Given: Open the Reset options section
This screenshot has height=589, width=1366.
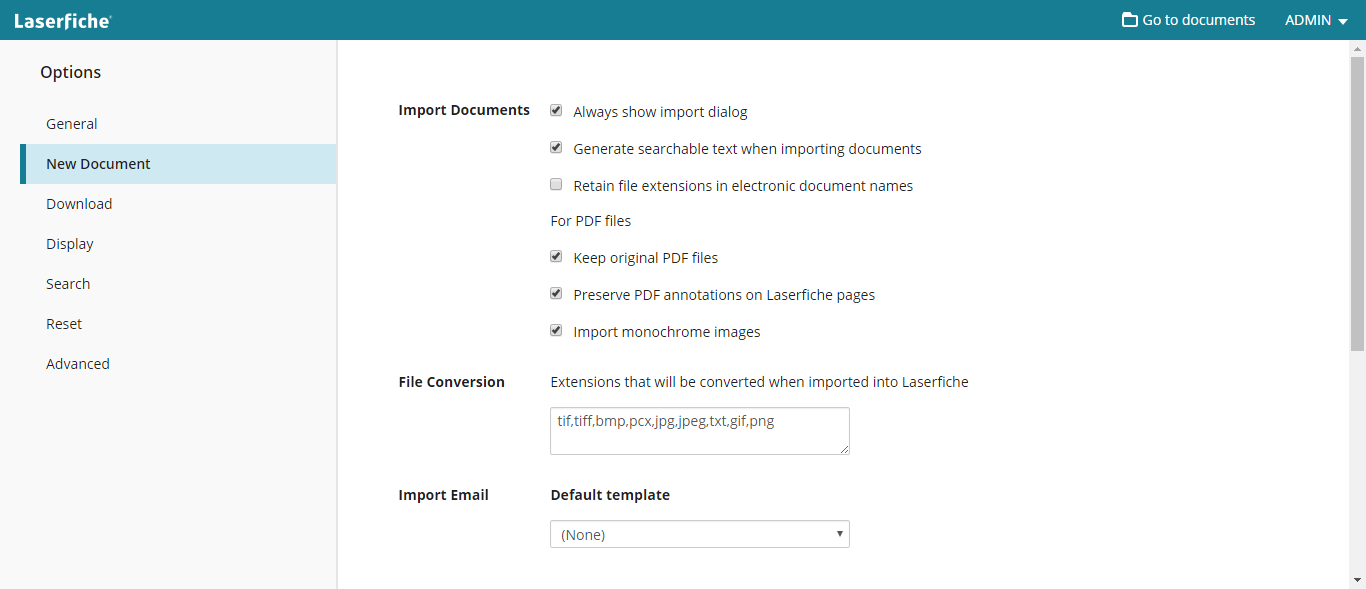Looking at the screenshot, I should click(64, 324).
